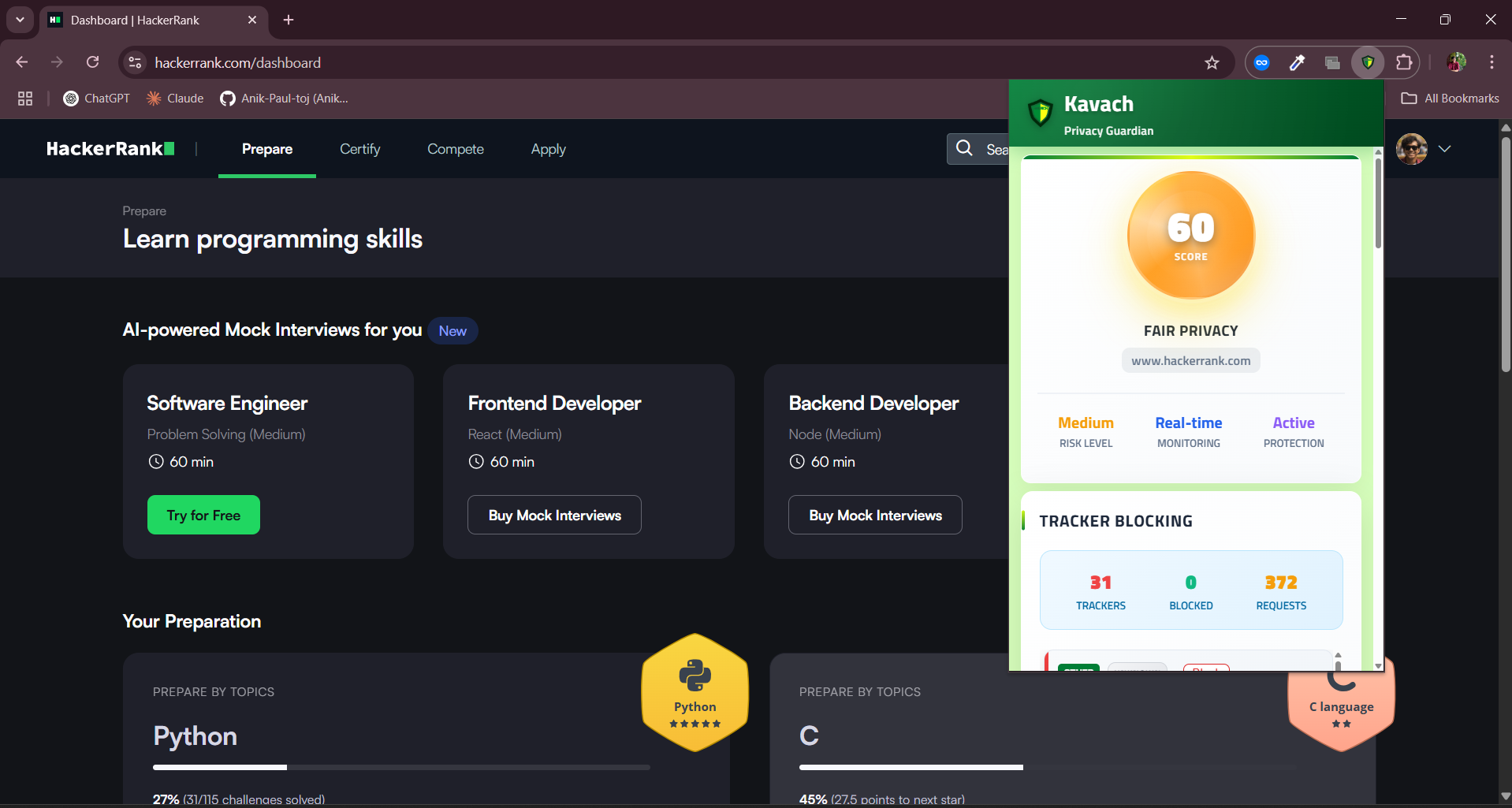
Task: Click the www.hackerrank.com domain pill in Kavach
Action: [x=1191, y=361]
